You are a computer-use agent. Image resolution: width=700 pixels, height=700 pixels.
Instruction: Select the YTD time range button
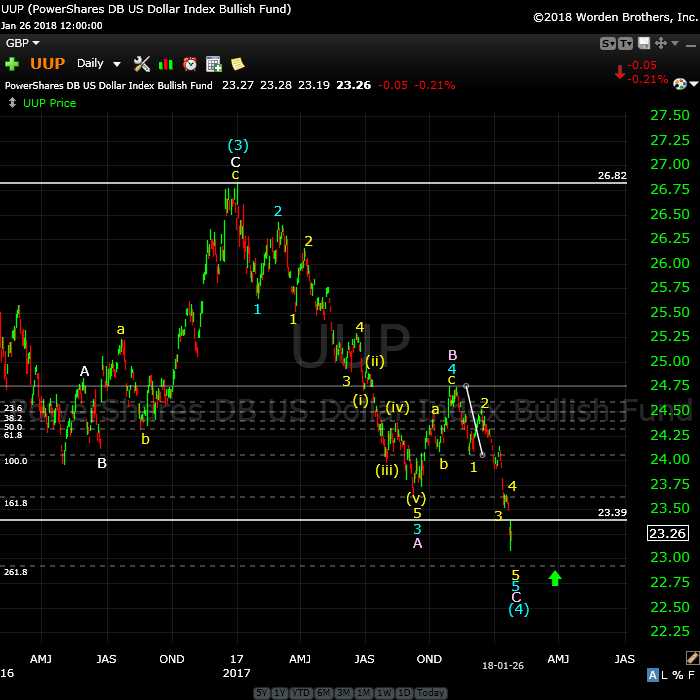(300, 692)
